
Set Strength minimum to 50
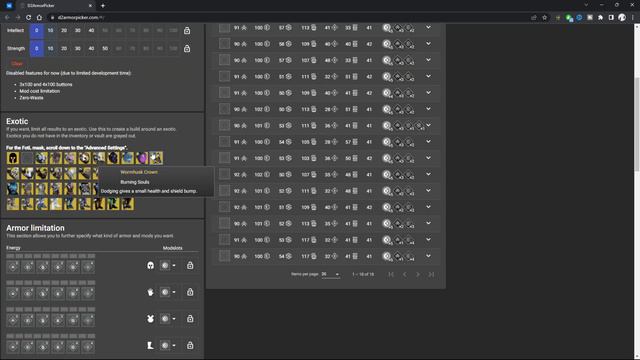(x=105, y=49)
